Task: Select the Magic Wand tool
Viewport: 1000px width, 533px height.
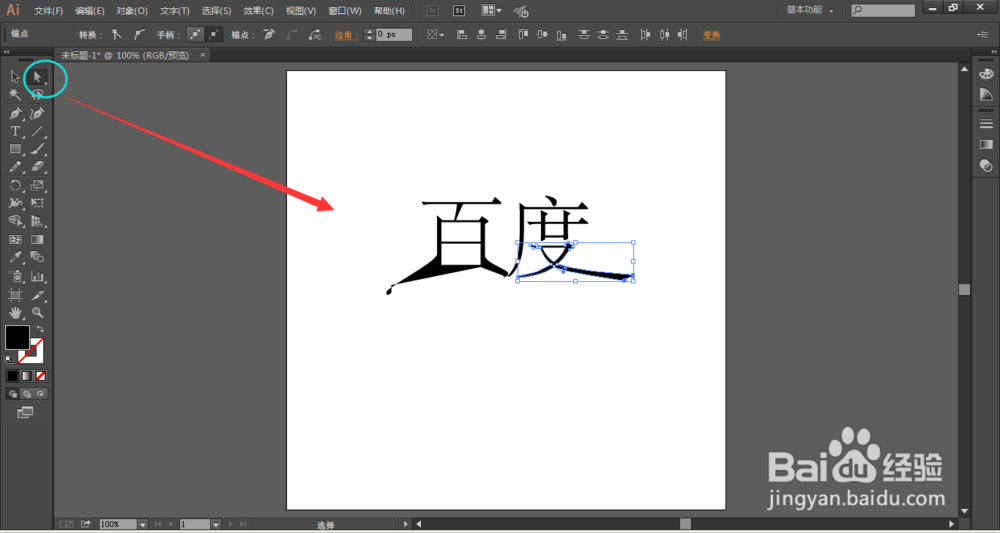Action: (15, 95)
